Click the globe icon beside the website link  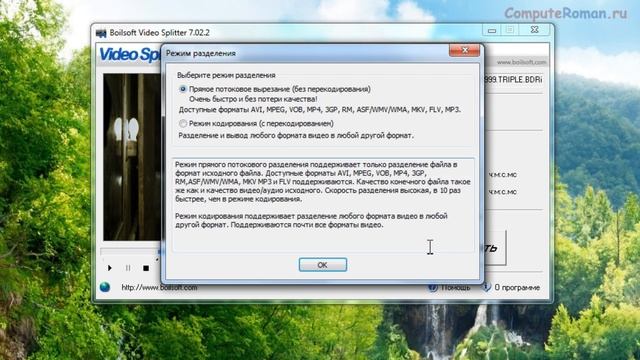105,287
